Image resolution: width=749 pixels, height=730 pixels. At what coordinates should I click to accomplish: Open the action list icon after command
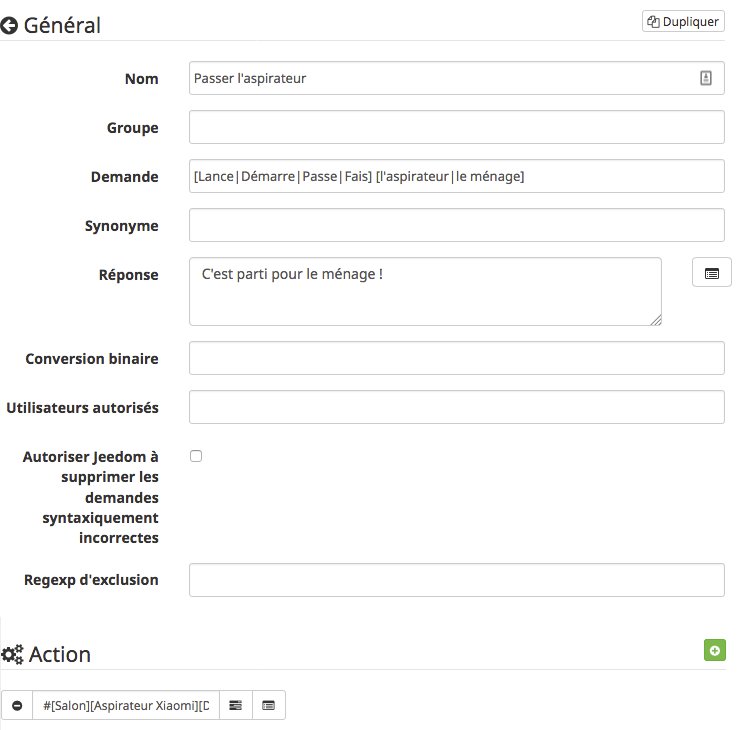pos(235,705)
